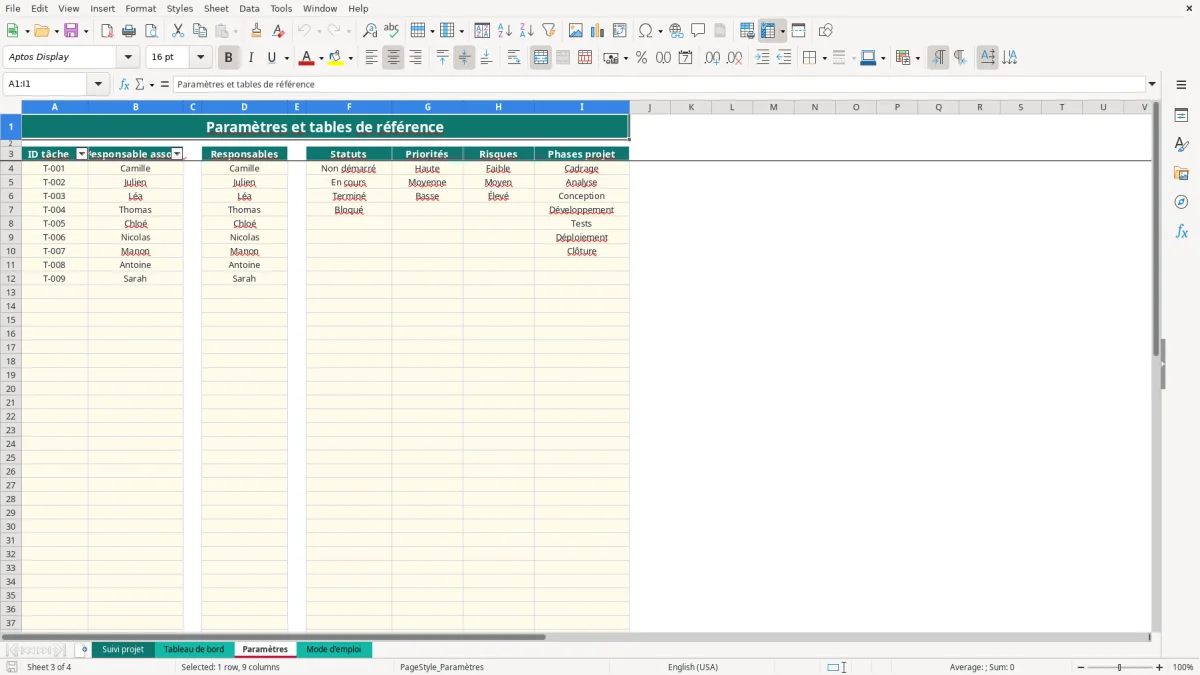Click PageStyle_Paramètres in status bar
1200x675 pixels.
(442, 667)
